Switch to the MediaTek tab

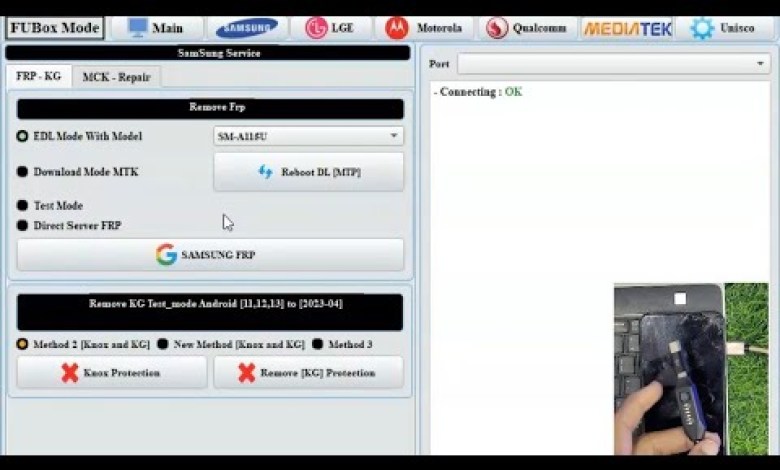point(627,28)
